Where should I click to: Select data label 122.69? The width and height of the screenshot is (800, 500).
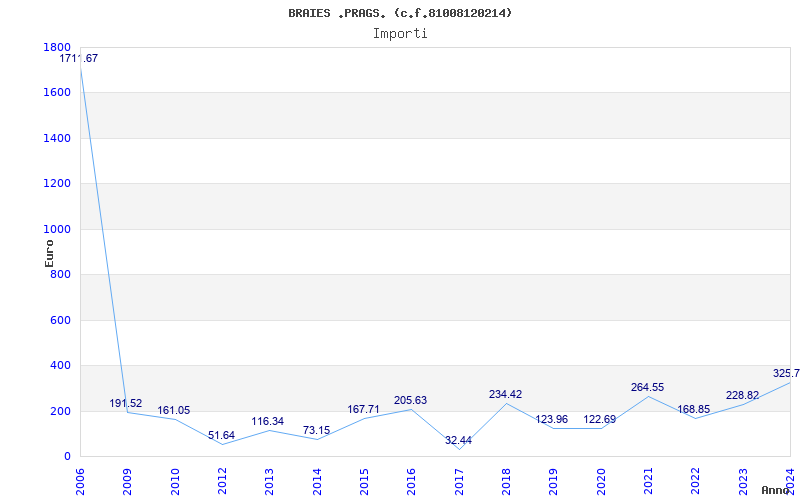coord(599,419)
